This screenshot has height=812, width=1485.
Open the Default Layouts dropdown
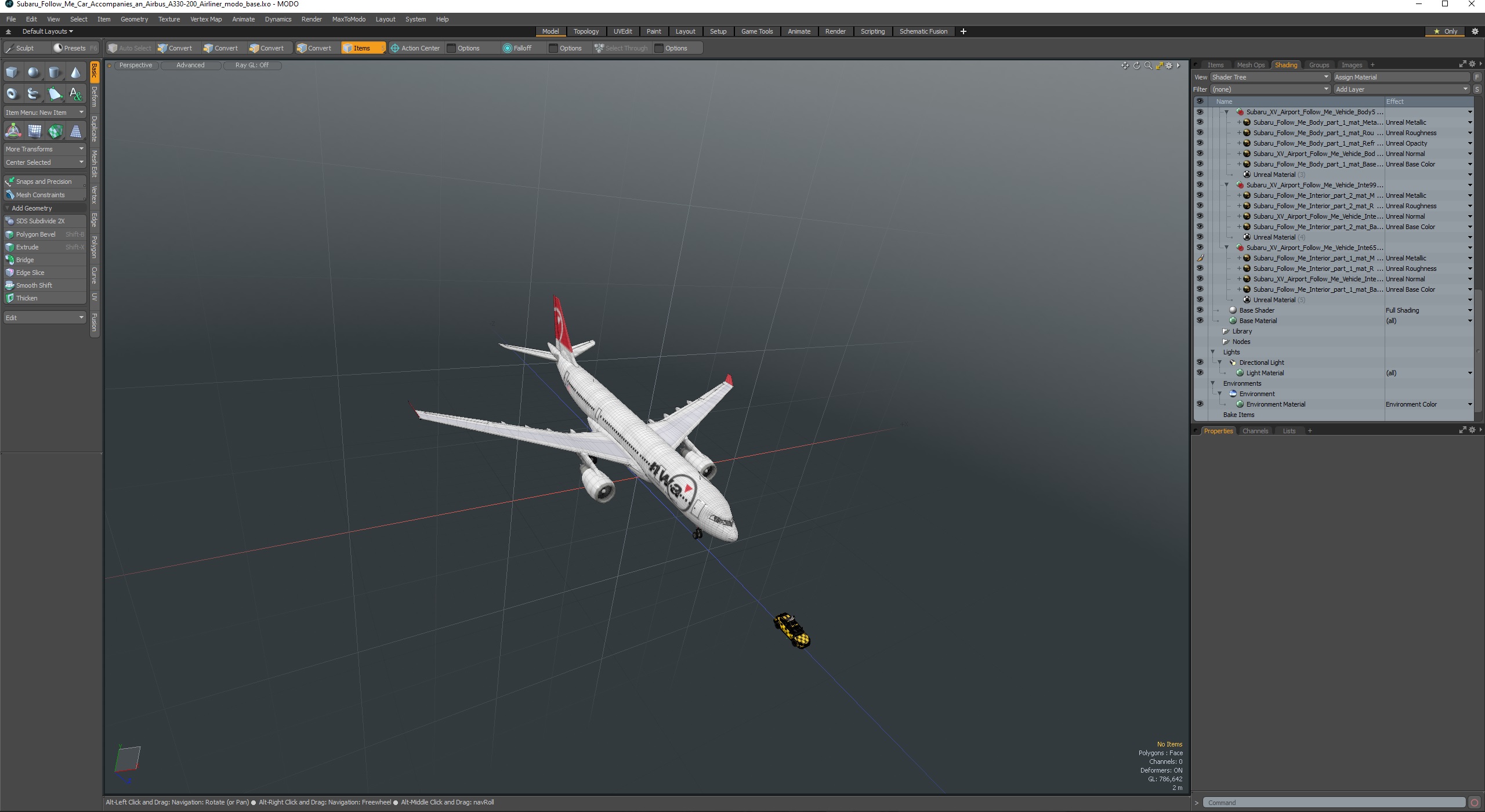[x=48, y=31]
